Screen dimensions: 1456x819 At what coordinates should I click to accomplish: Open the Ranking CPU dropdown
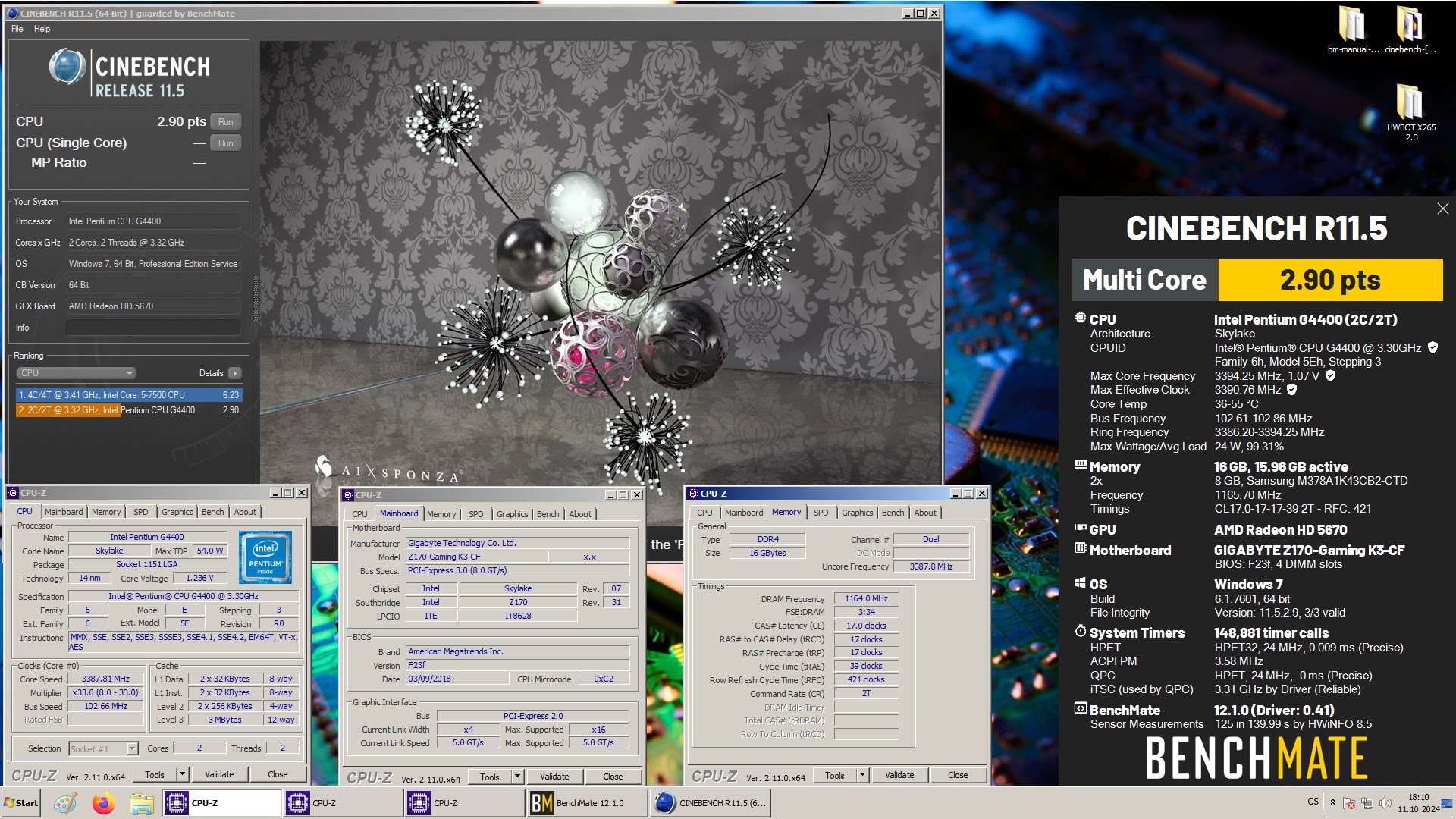(x=76, y=373)
